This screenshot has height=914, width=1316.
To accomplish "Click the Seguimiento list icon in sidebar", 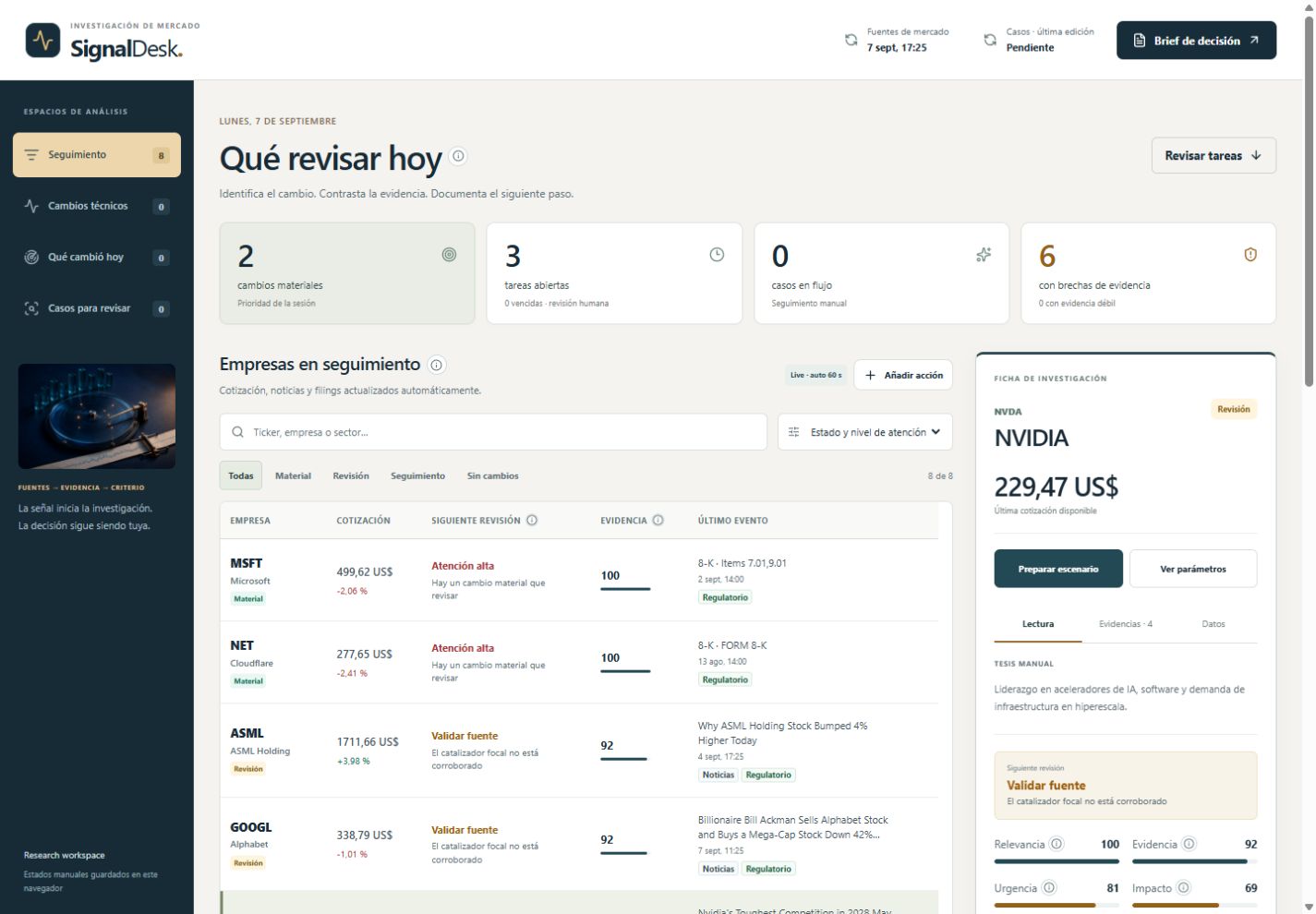I will click(31, 155).
